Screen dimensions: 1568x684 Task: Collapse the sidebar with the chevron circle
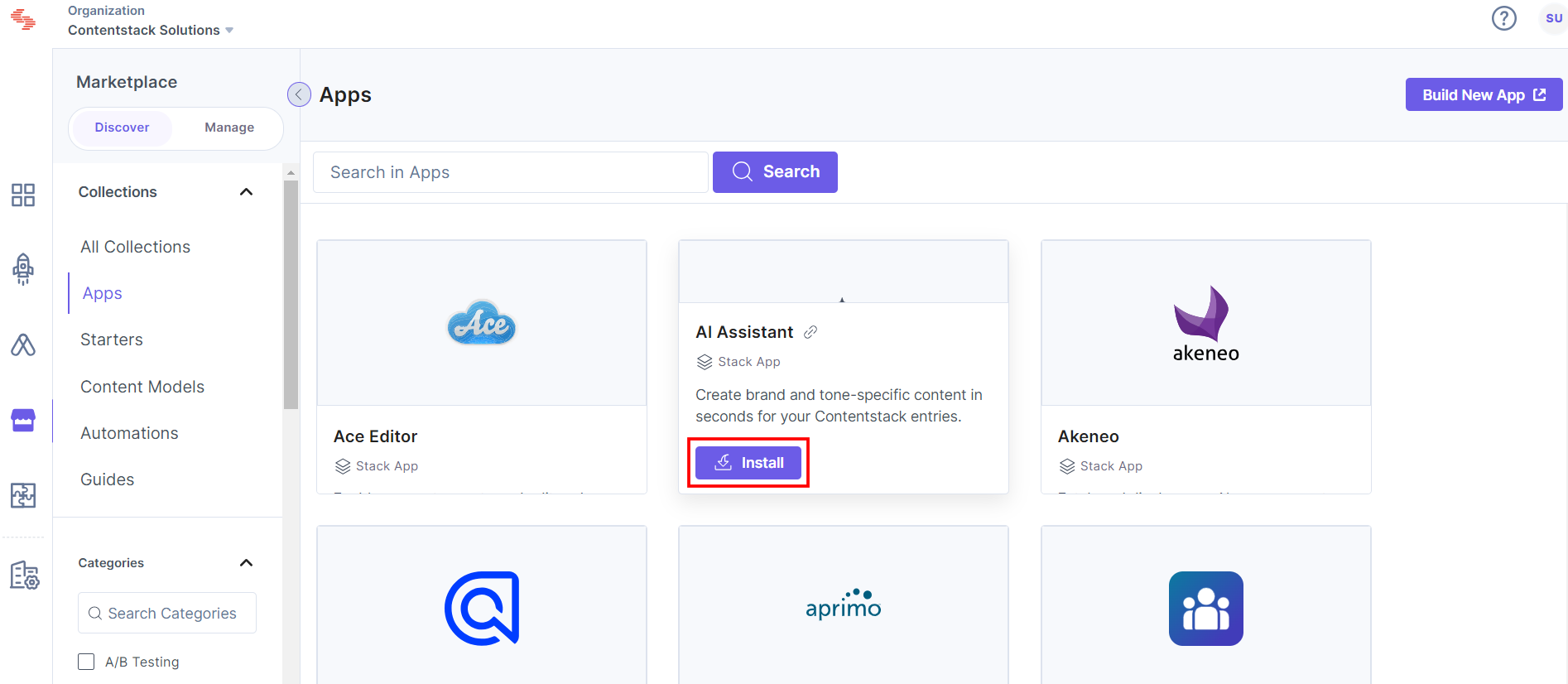click(299, 94)
